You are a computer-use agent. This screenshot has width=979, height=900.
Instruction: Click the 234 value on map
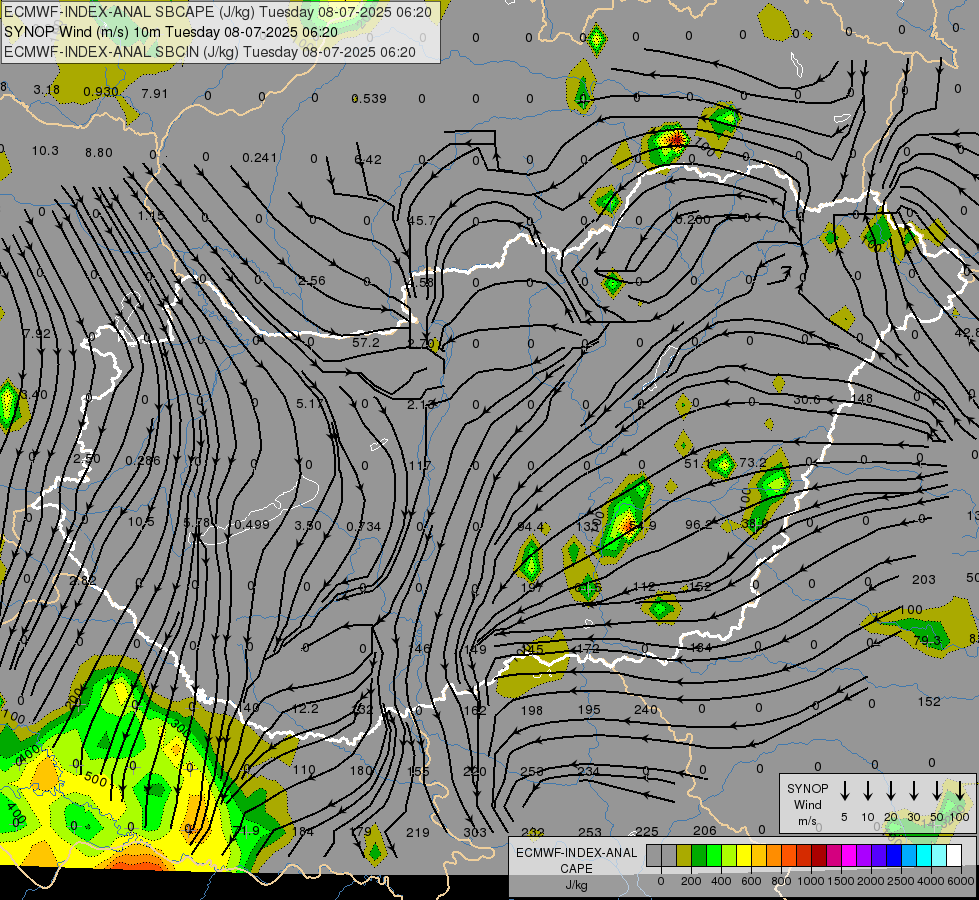pos(588,771)
